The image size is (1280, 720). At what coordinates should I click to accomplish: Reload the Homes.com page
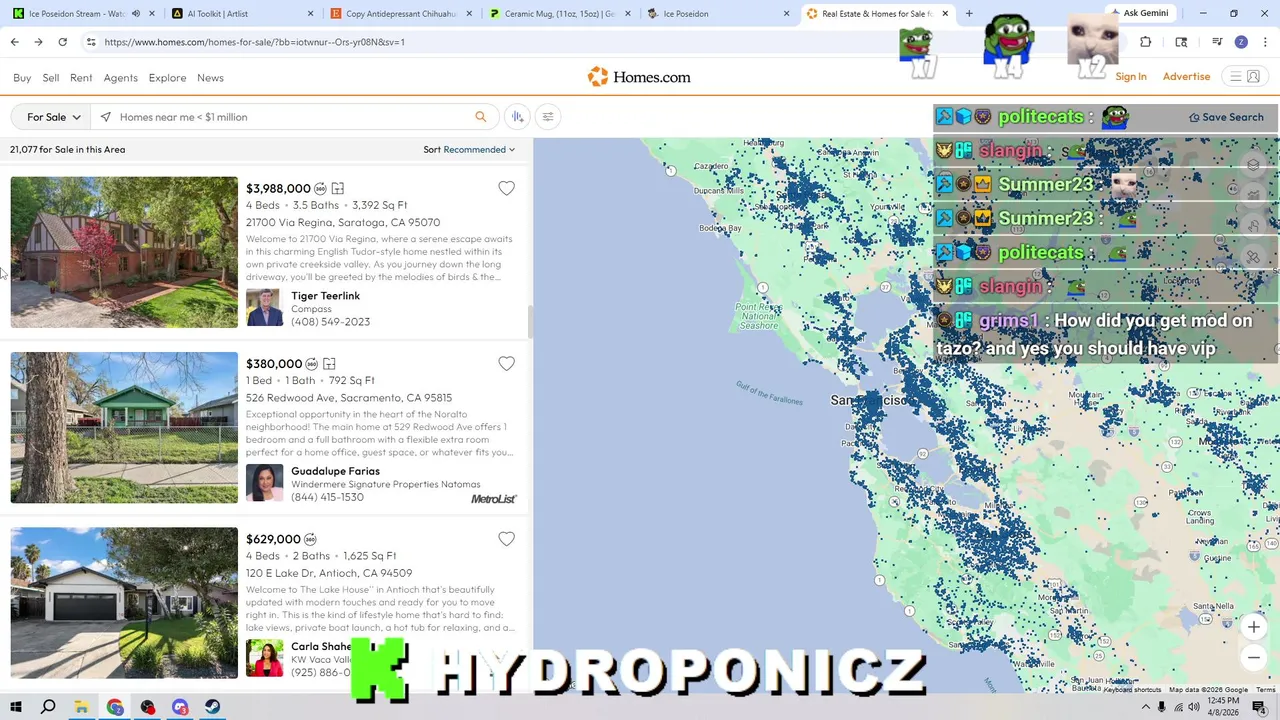pos(62,42)
